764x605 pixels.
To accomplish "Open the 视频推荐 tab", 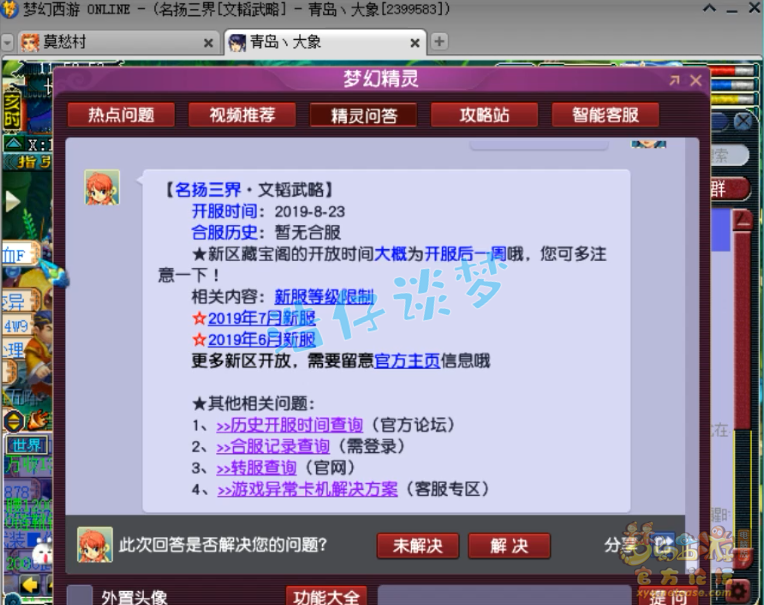I will point(242,115).
